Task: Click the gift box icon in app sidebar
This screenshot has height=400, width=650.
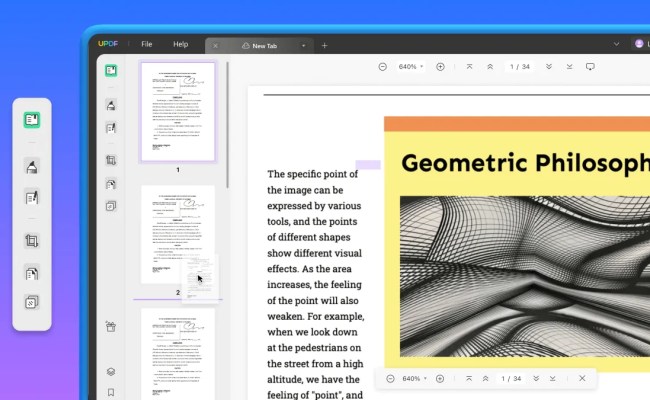Action: click(111, 327)
